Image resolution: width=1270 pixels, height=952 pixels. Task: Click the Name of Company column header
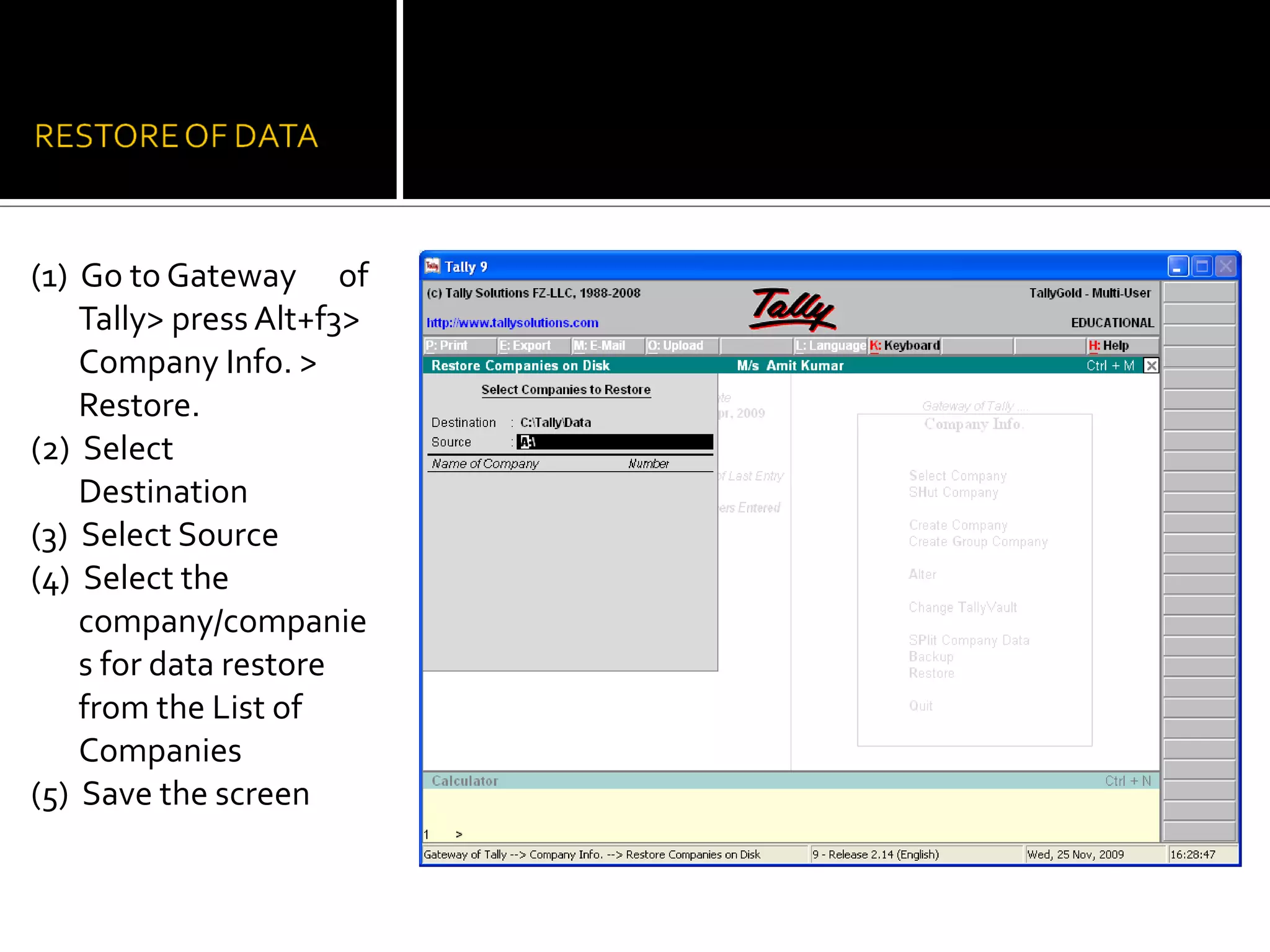[485, 464]
